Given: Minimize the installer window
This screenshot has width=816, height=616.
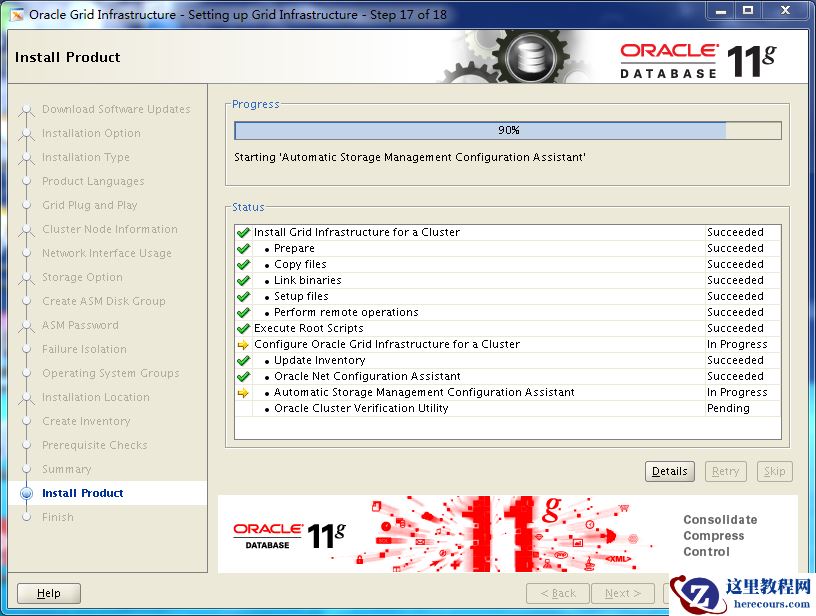Looking at the screenshot, I should pyautogui.click(x=721, y=11).
